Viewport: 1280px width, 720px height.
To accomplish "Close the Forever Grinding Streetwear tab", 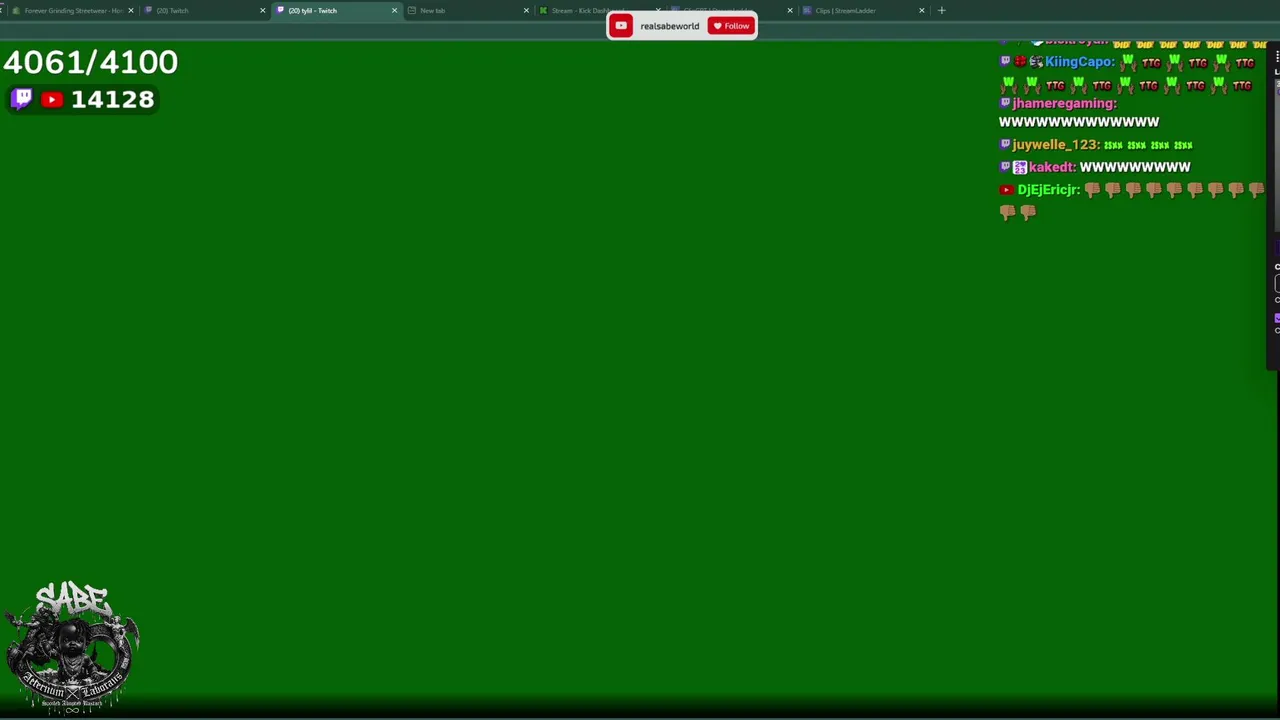I will tap(130, 10).
